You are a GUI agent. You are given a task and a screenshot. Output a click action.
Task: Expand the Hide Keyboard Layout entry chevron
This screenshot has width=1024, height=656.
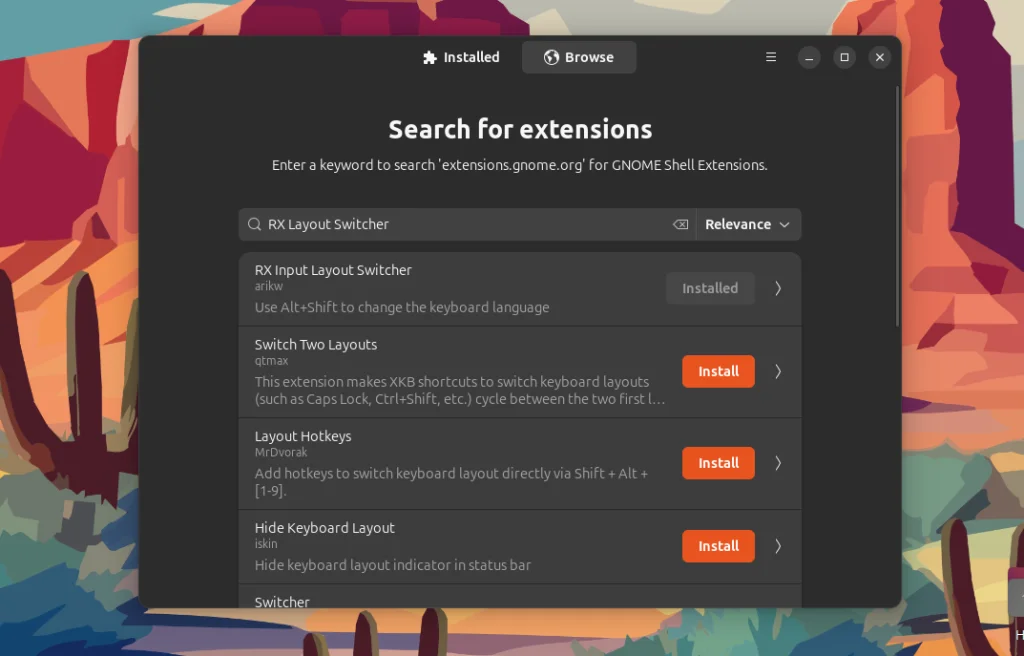[778, 546]
